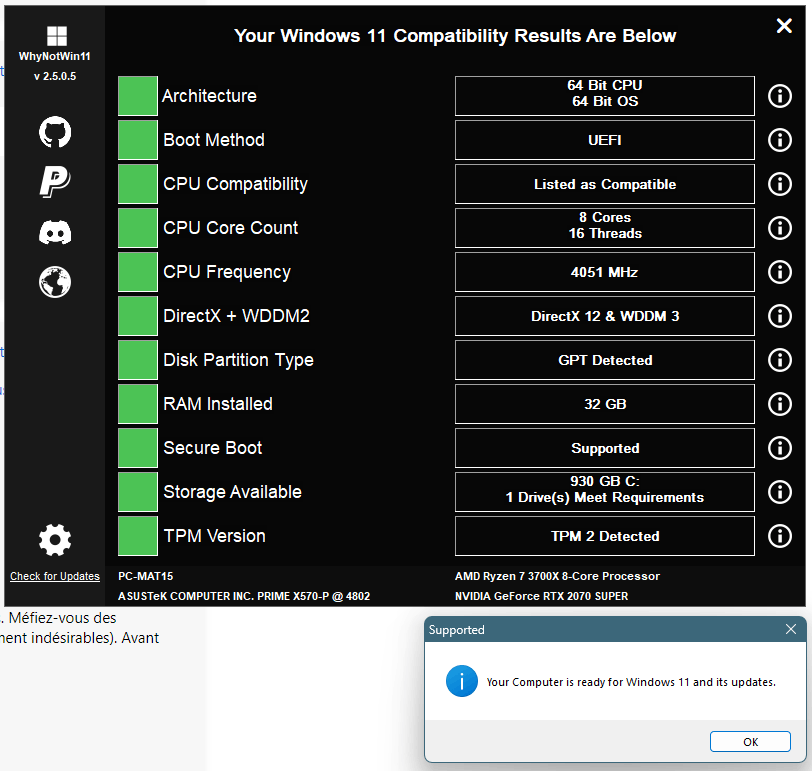The image size is (812, 771).
Task: Click the 'TPM 2 Detected' result box
Action: (604, 536)
